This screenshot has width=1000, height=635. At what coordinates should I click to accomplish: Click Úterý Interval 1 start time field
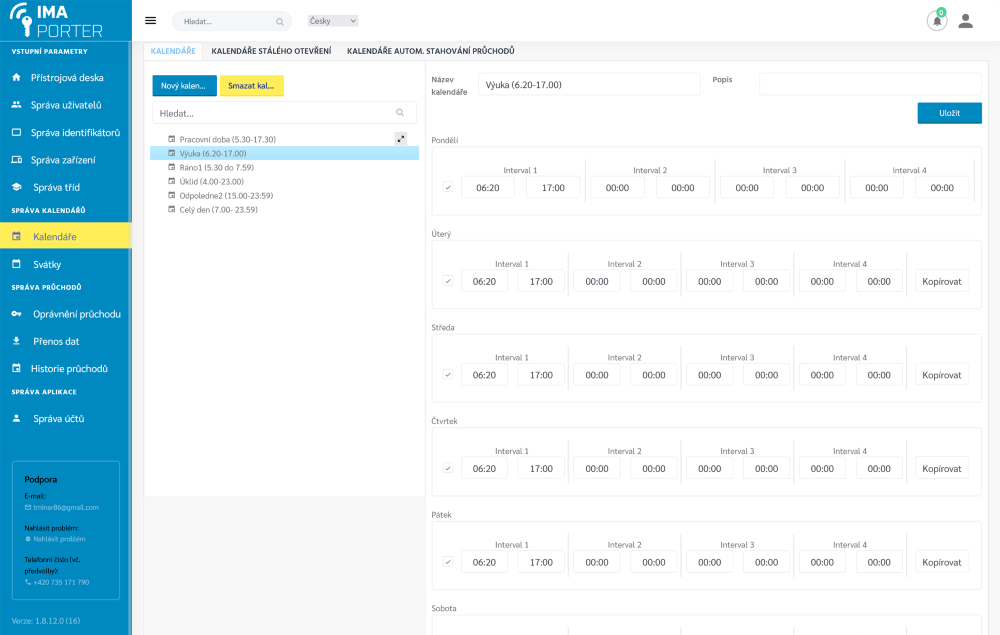(484, 281)
